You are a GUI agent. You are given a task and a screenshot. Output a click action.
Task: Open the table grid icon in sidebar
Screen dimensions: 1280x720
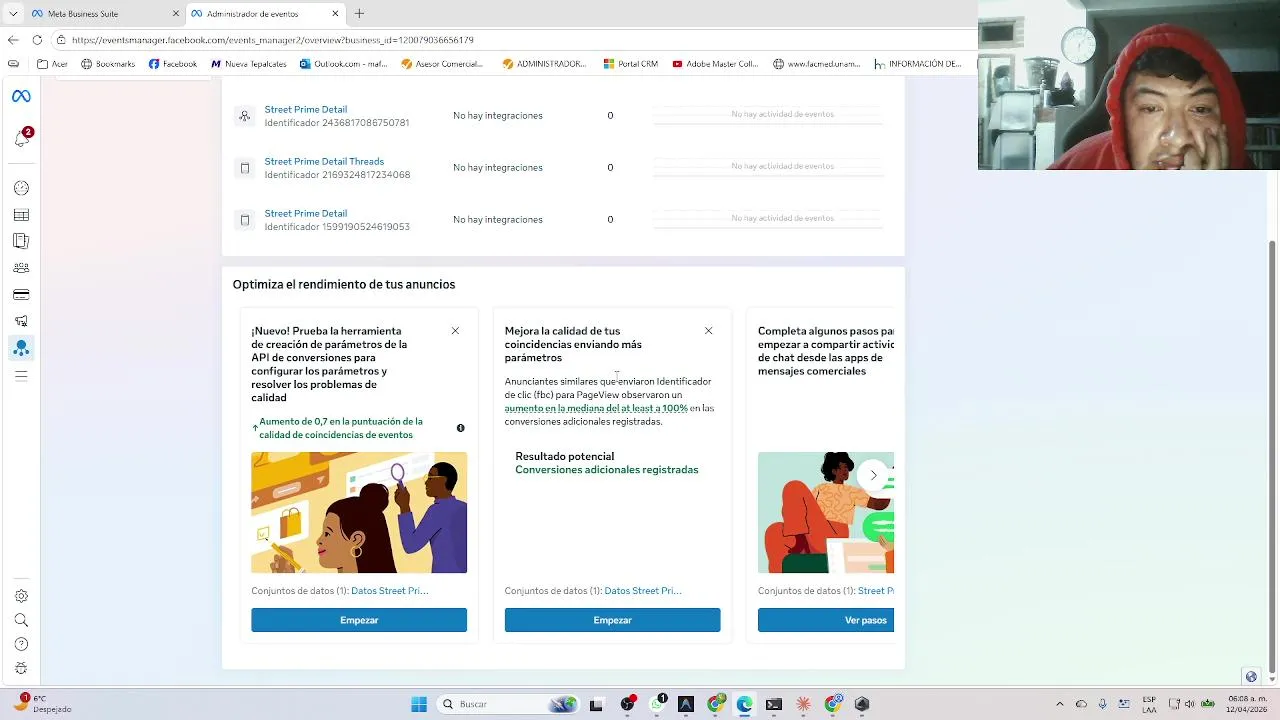(21, 215)
